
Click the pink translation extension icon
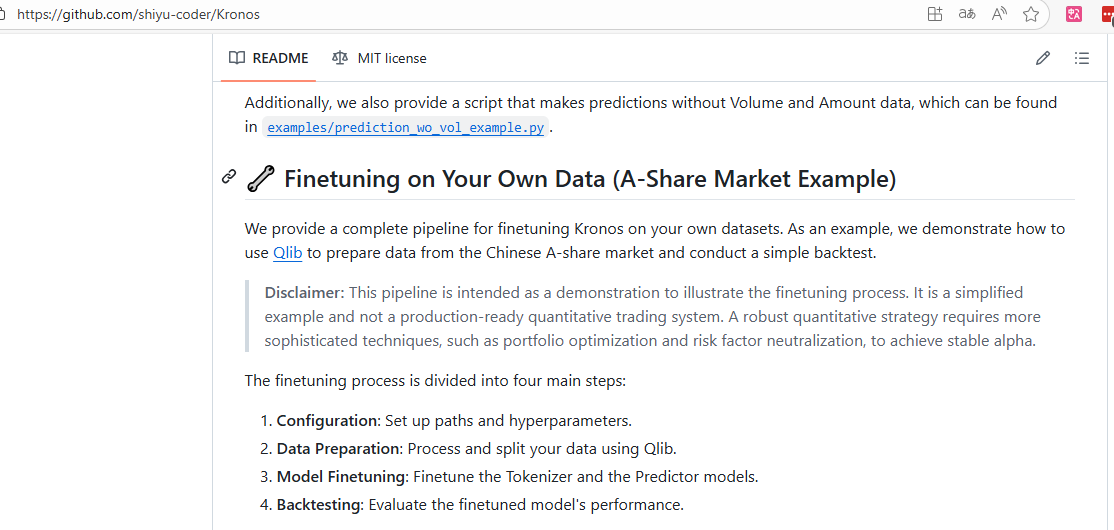coord(1075,14)
